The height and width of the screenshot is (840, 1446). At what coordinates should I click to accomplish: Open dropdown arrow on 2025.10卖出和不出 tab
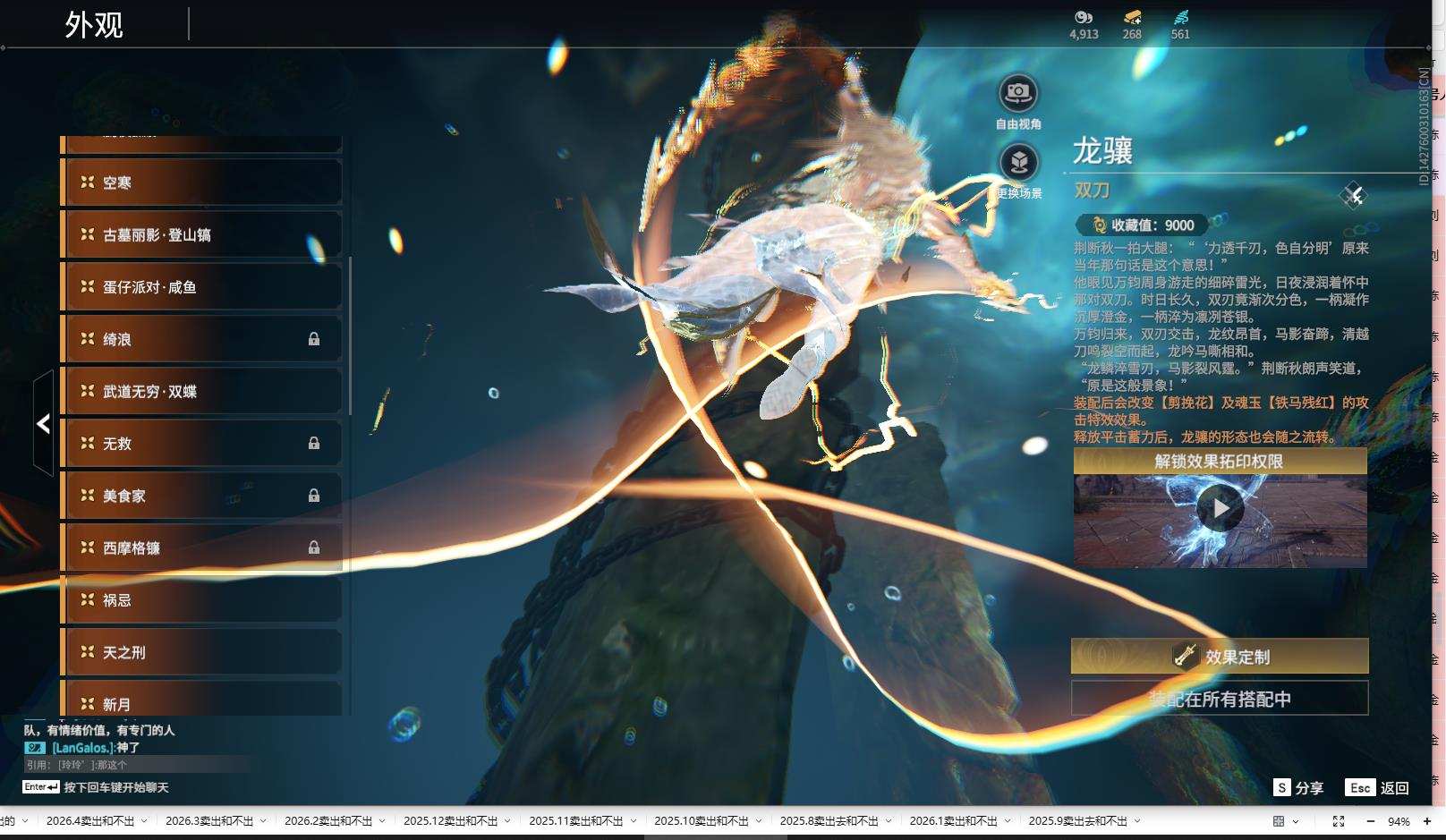(759, 821)
